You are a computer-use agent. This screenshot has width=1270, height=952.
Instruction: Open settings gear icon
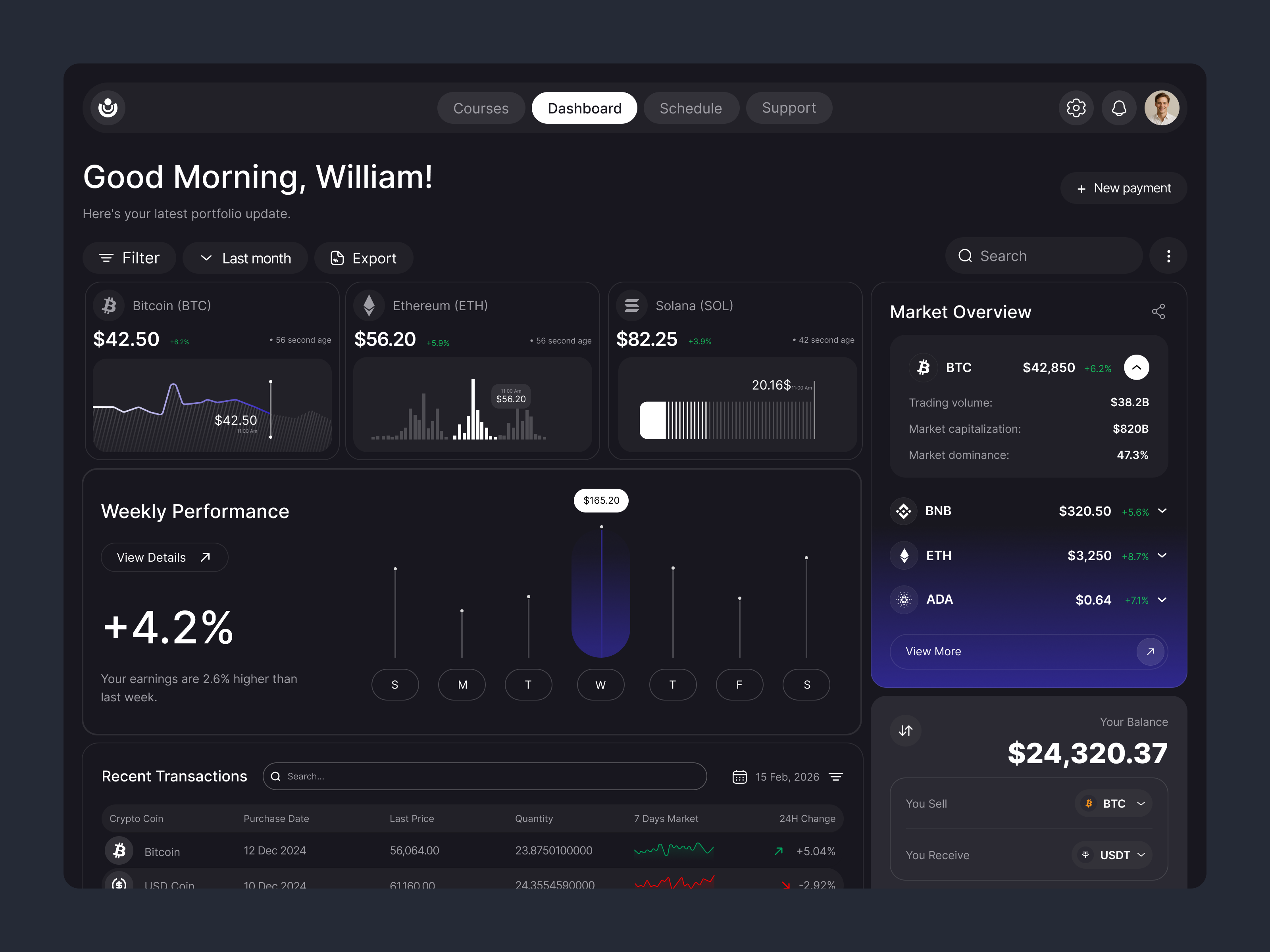[1076, 108]
